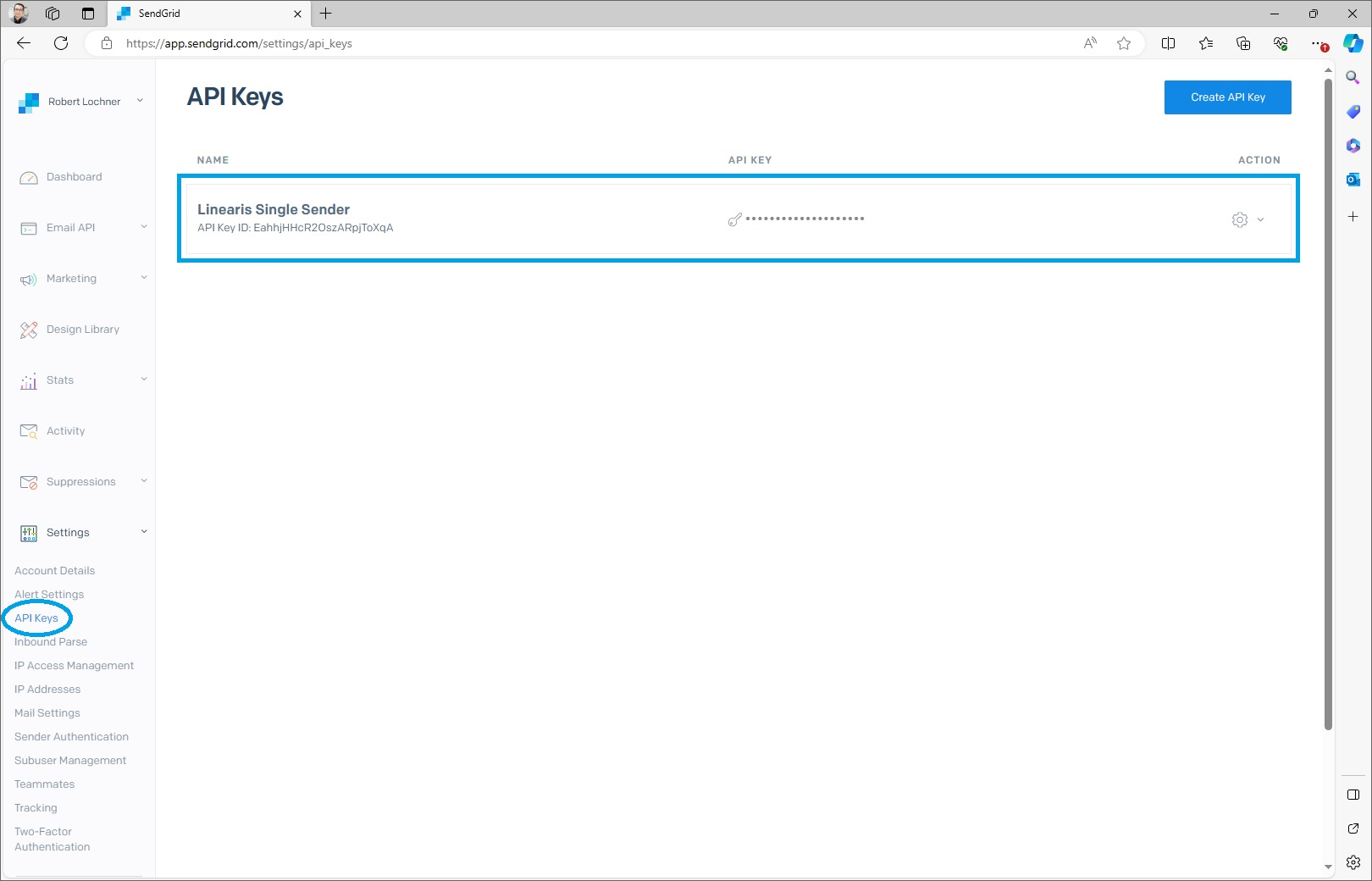Click the page vertical scrollbar

1328,403
